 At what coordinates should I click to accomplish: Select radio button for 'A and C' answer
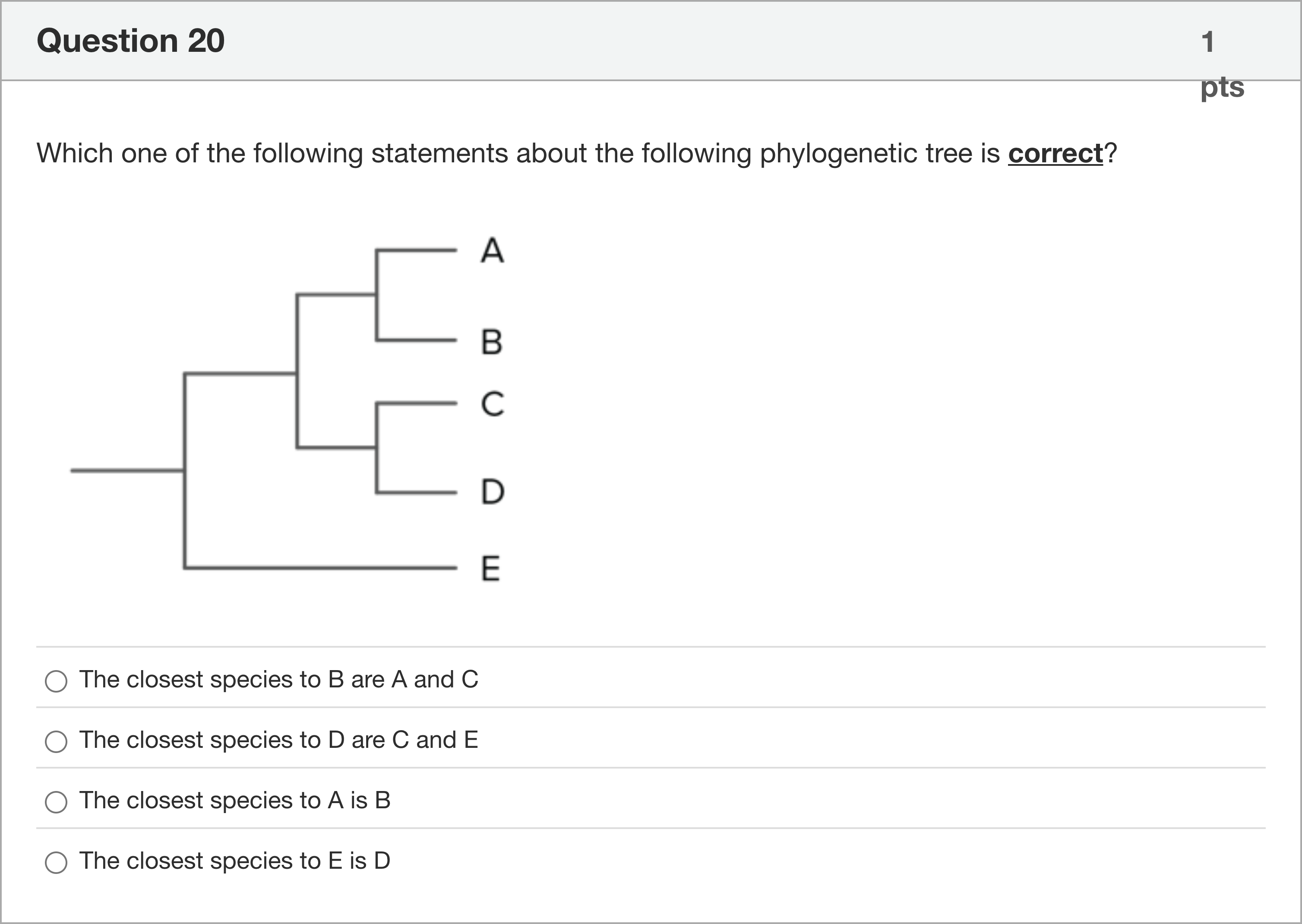coord(56,681)
